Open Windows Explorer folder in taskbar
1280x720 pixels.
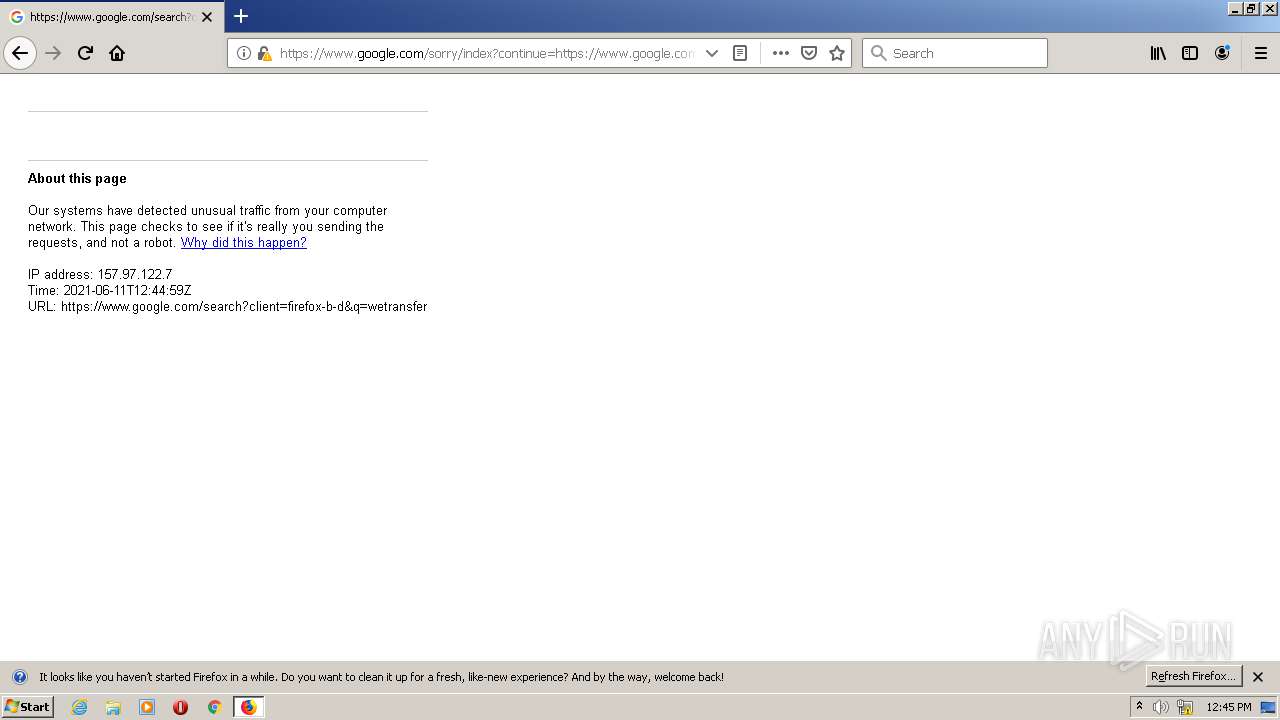[x=113, y=707]
